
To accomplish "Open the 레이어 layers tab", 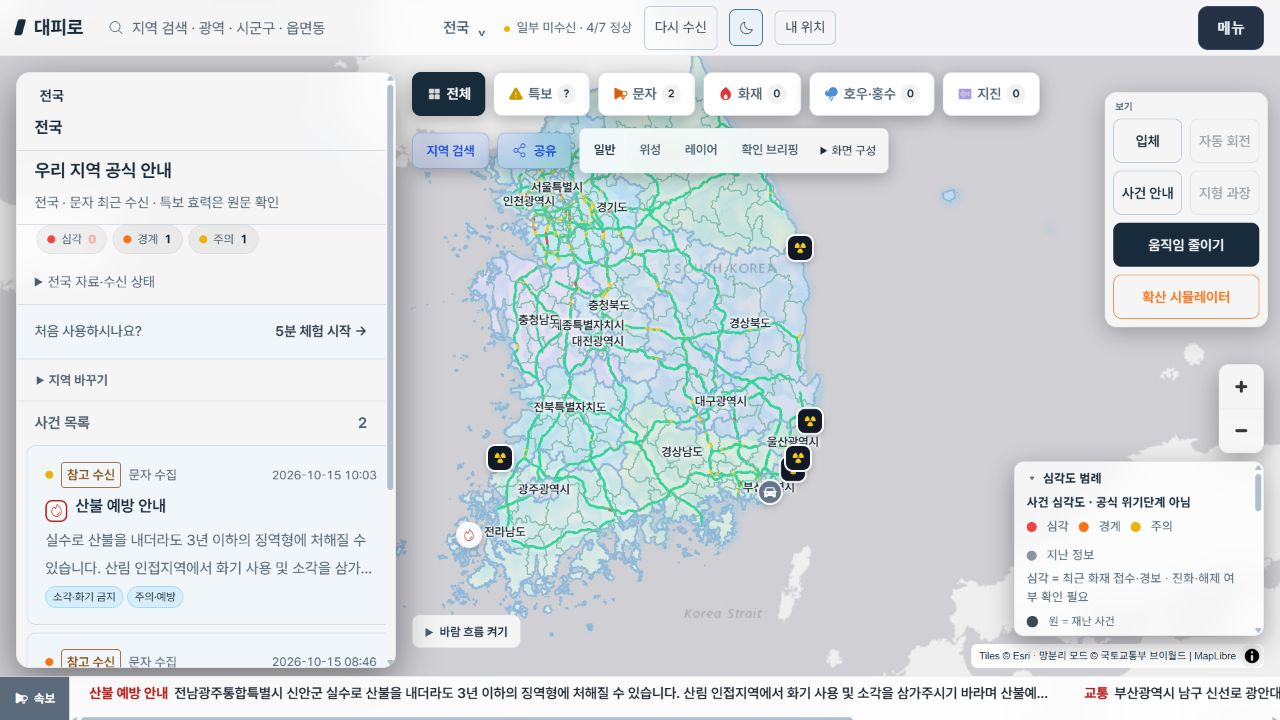I will tap(701, 150).
